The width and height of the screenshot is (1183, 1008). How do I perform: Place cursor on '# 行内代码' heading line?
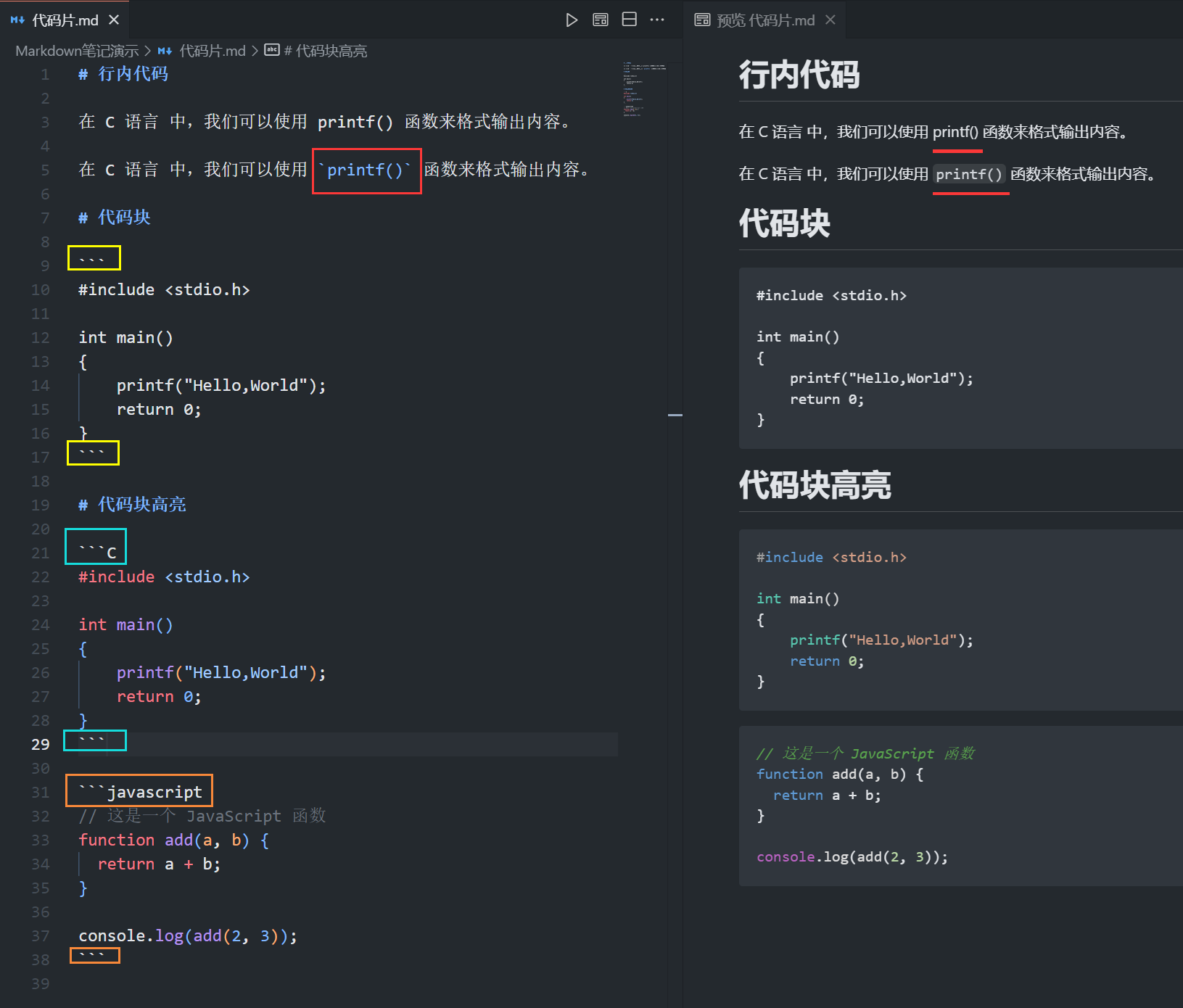tap(123, 74)
